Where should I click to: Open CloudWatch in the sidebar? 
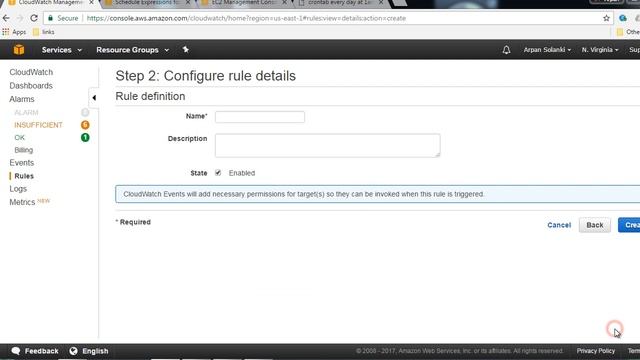31,72
